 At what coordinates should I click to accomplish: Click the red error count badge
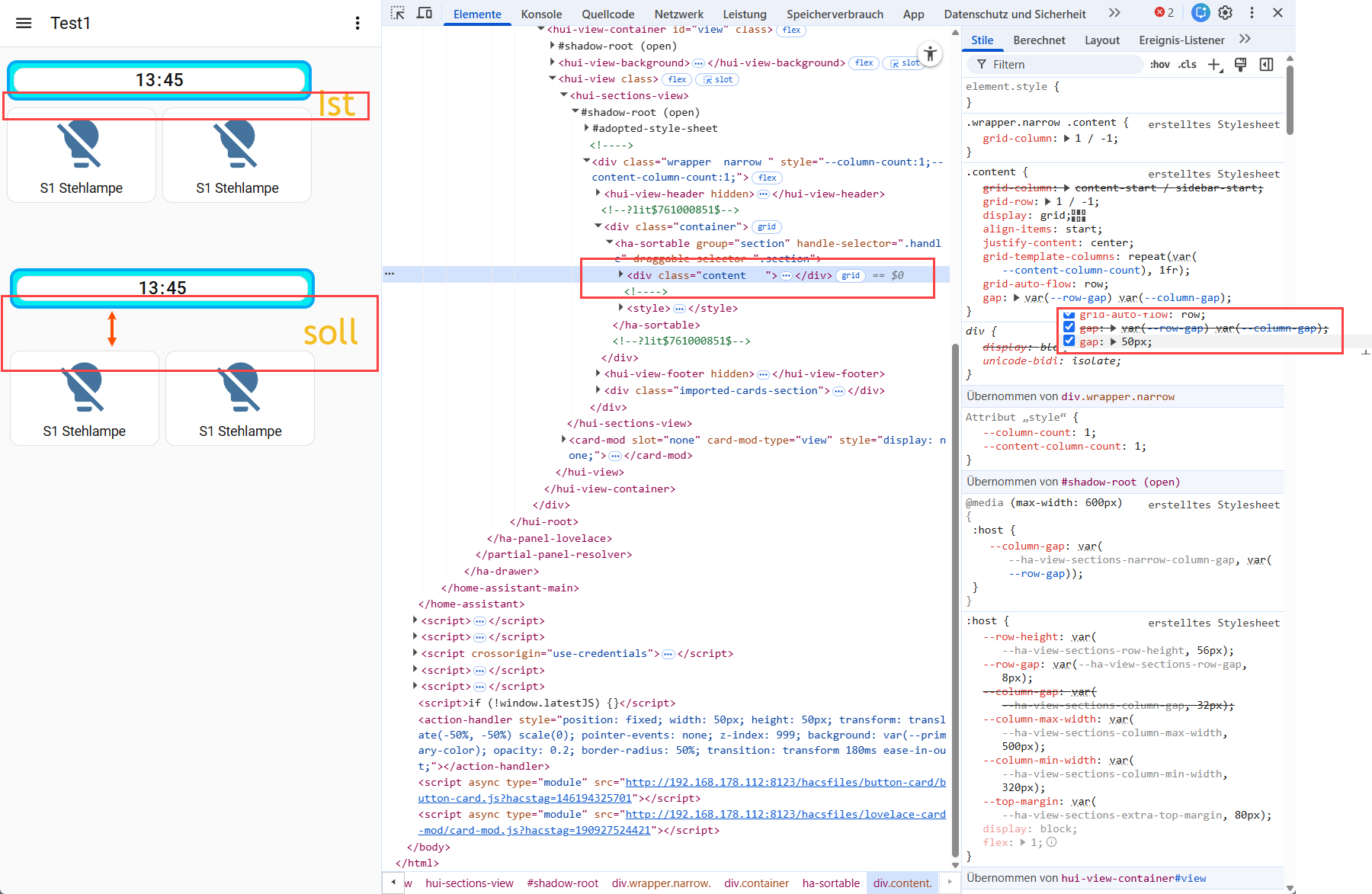point(1164,13)
